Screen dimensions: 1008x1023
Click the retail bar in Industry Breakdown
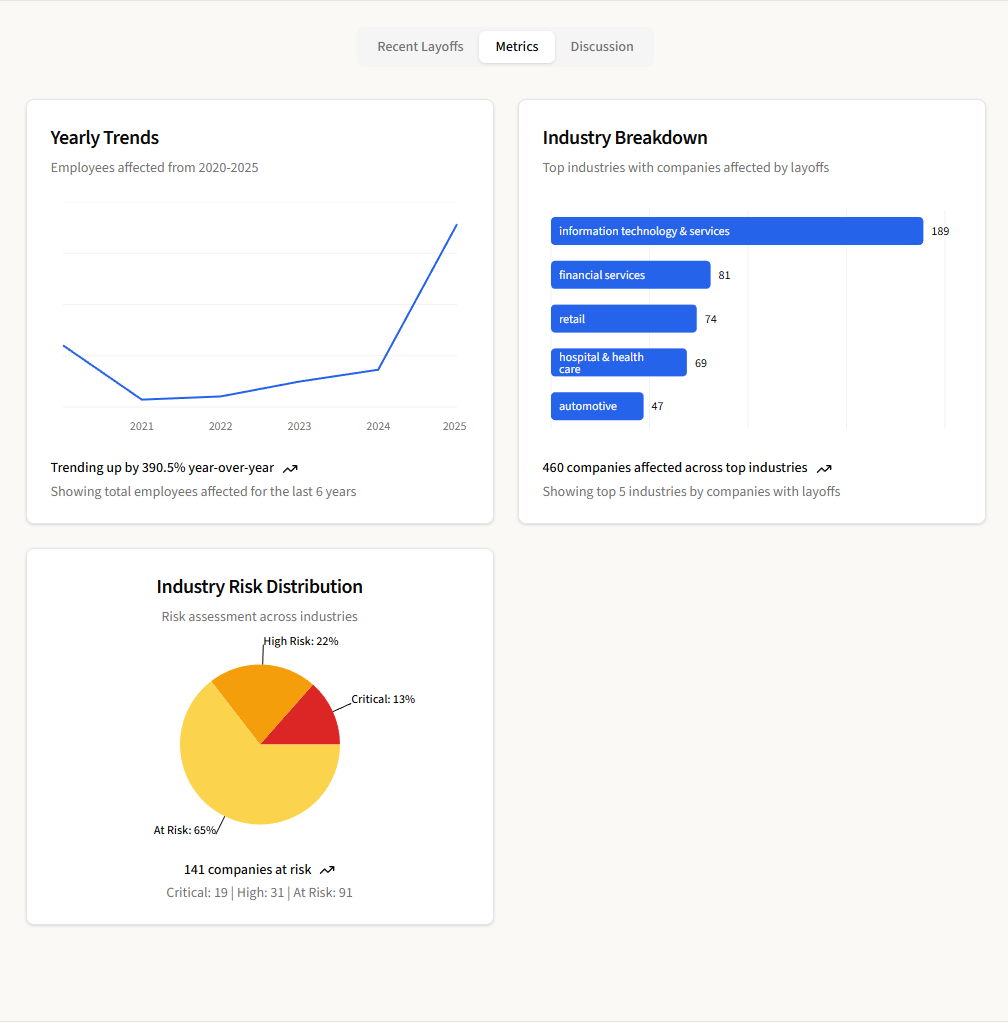point(623,318)
